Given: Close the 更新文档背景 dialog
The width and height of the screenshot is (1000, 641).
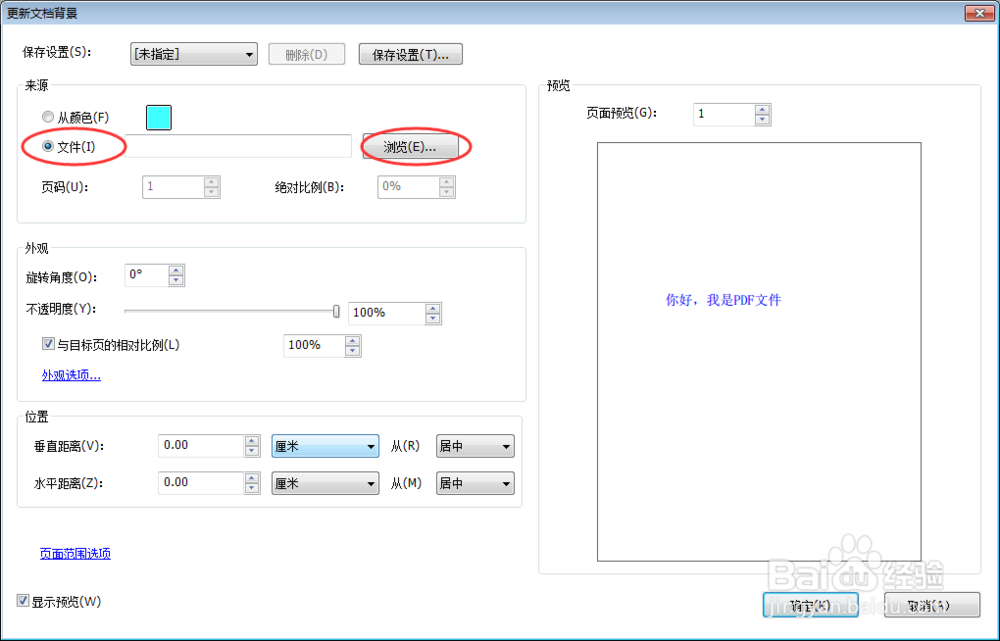Looking at the screenshot, I should click(x=980, y=13).
